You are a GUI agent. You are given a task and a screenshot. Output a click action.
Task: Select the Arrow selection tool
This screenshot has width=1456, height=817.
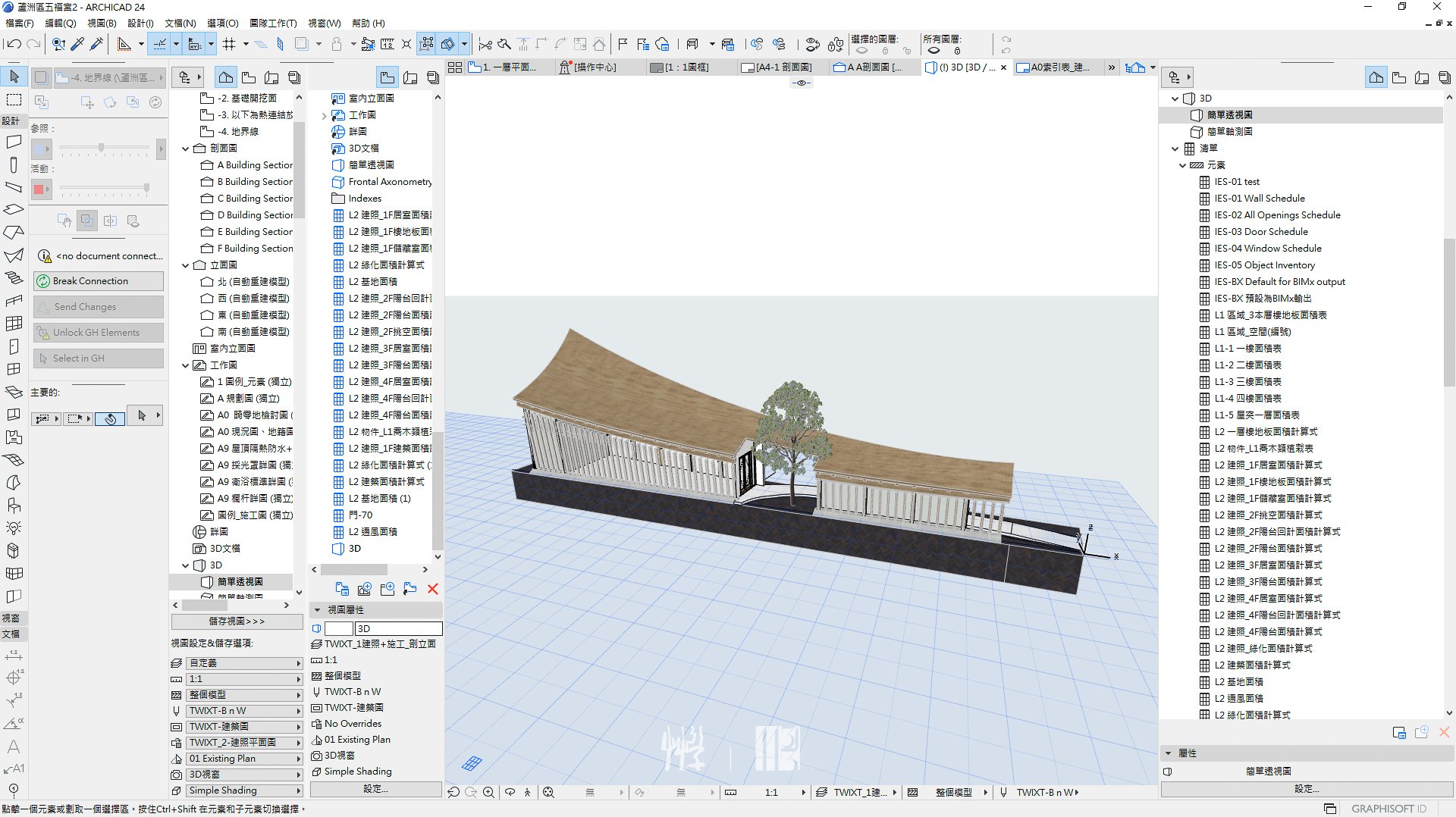(14, 77)
